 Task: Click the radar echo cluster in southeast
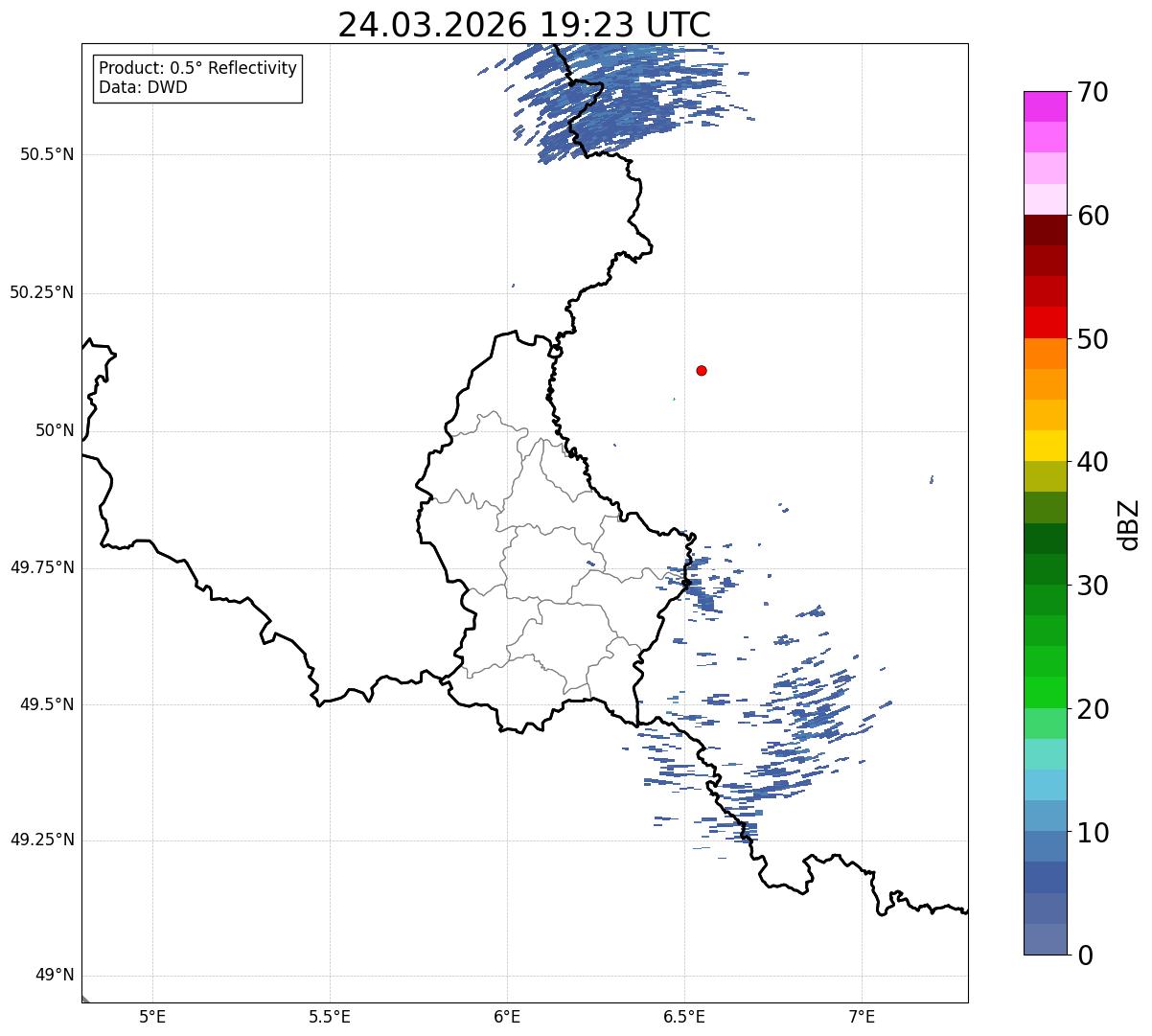(x=767, y=728)
